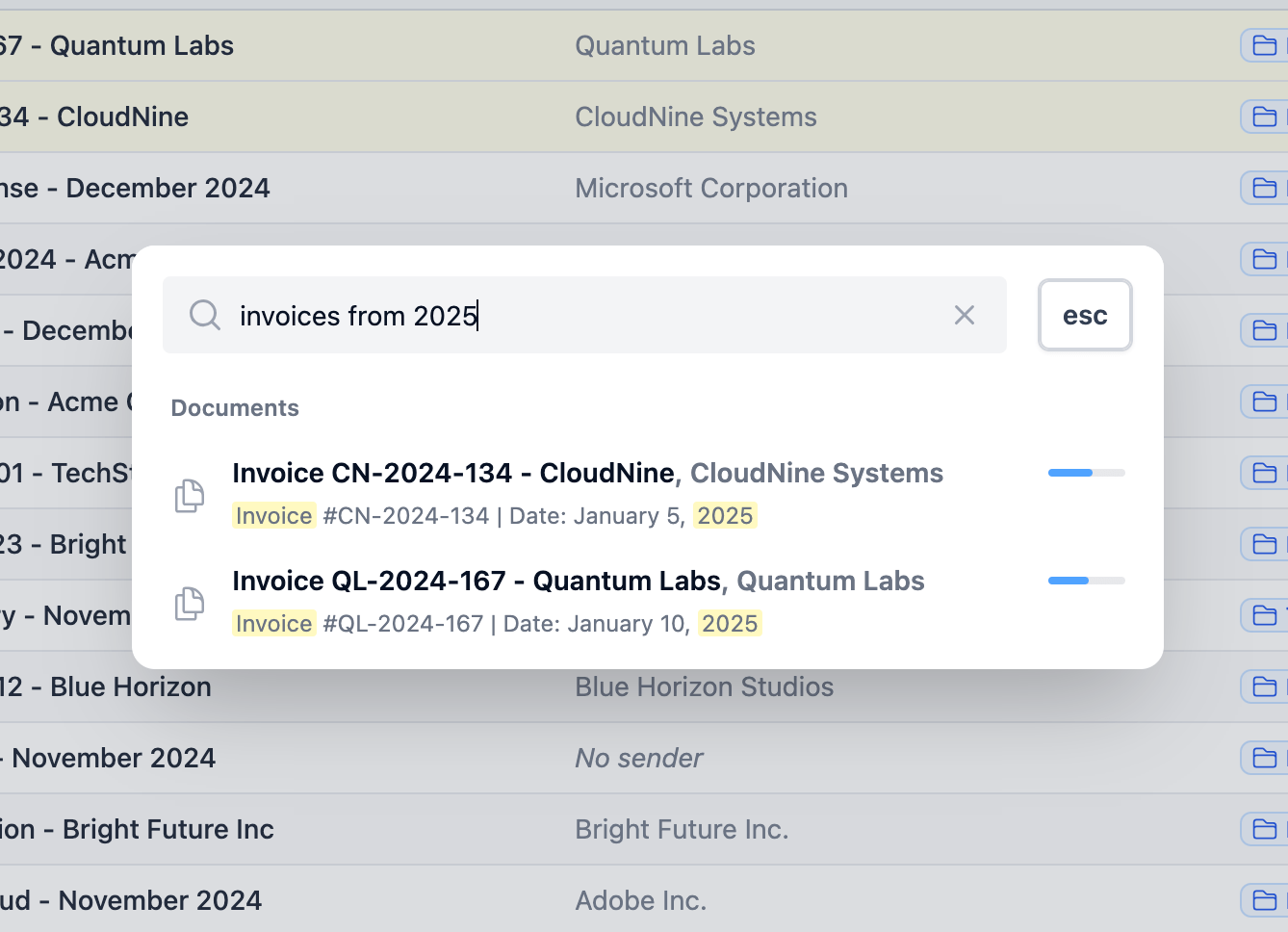
Task: Click the copy icon beside Invoice QL-2024-167
Action: tap(189, 603)
